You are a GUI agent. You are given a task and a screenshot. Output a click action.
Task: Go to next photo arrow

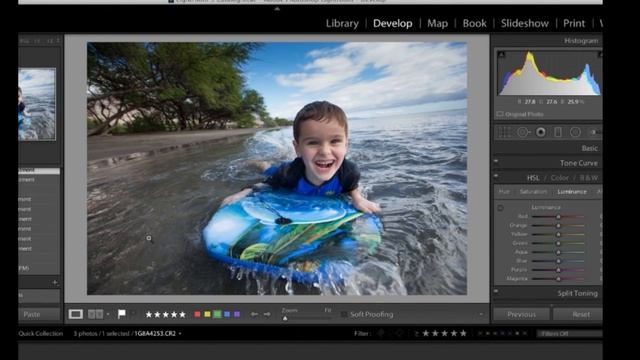(x=267, y=314)
